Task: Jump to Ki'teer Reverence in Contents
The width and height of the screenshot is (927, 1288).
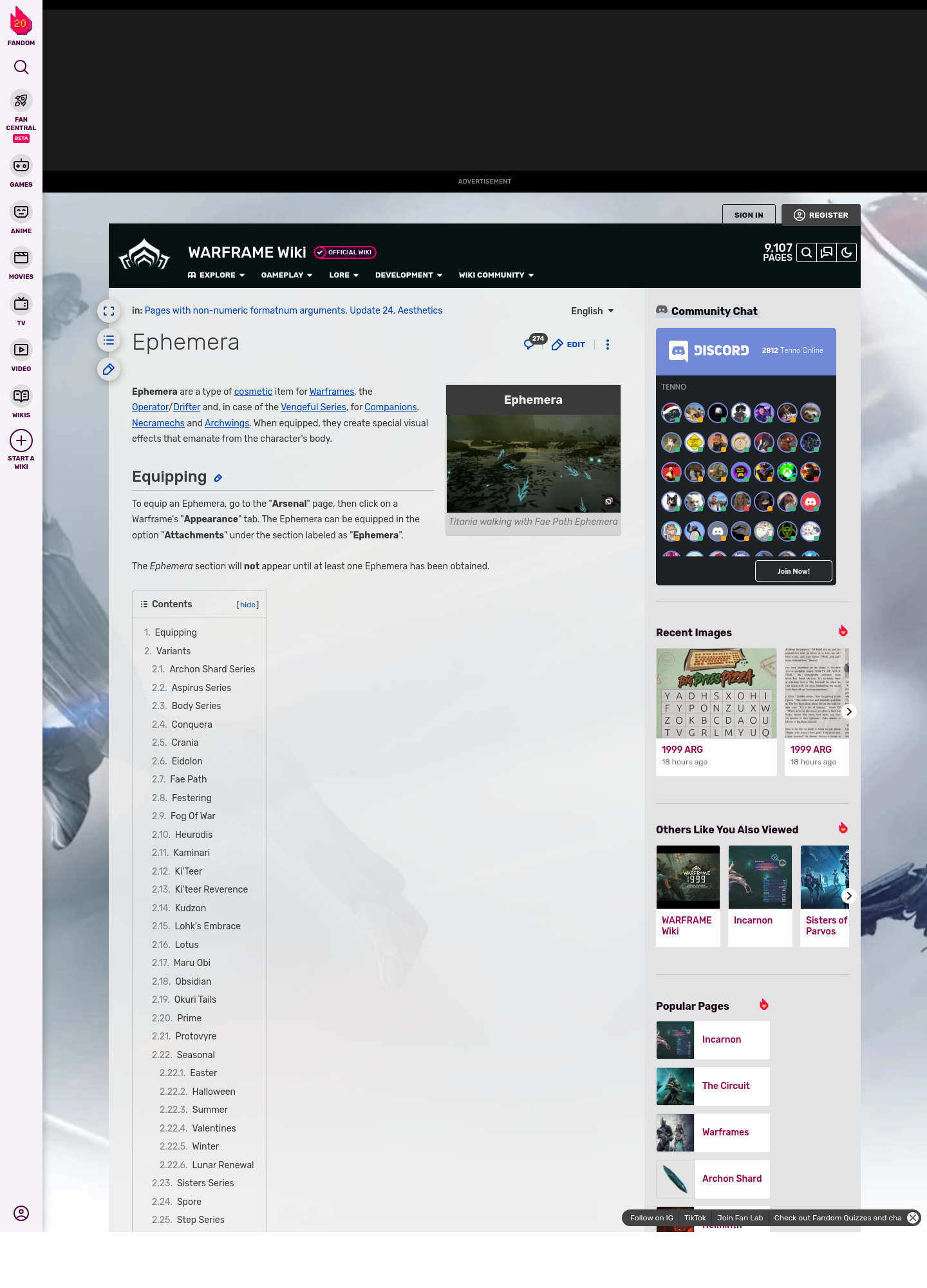Action: click(211, 889)
